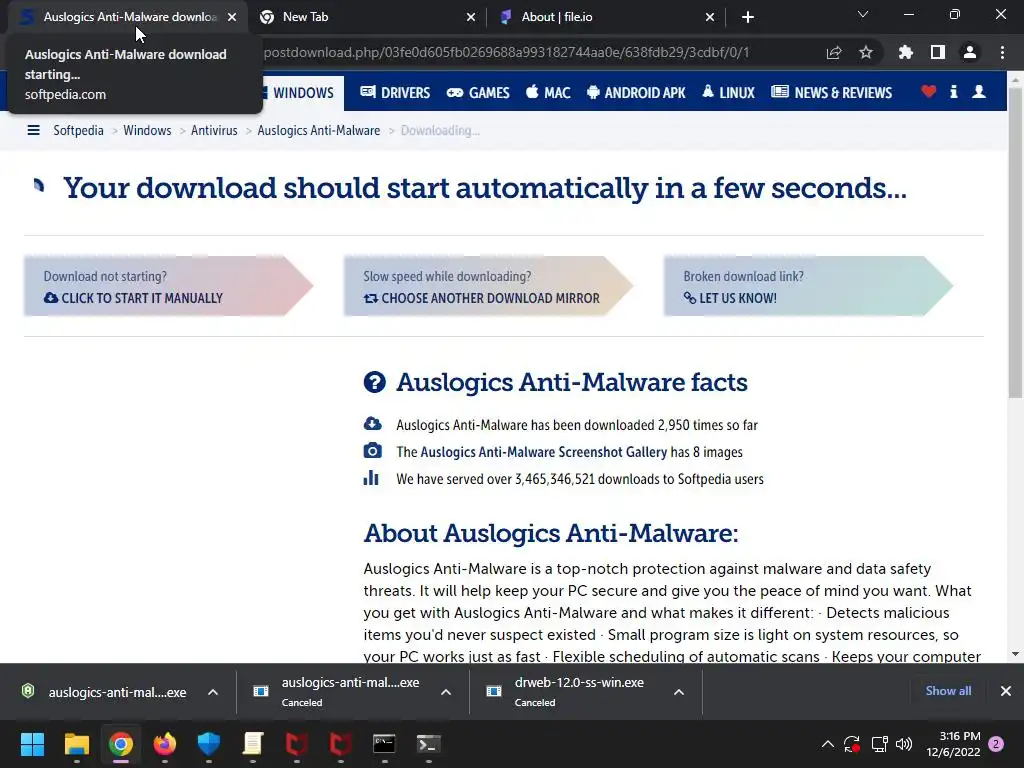The width and height of the screenshot is (1024, 768).
Task: Click the blue question mark icon by facts heading
Action: click(375, 382)
